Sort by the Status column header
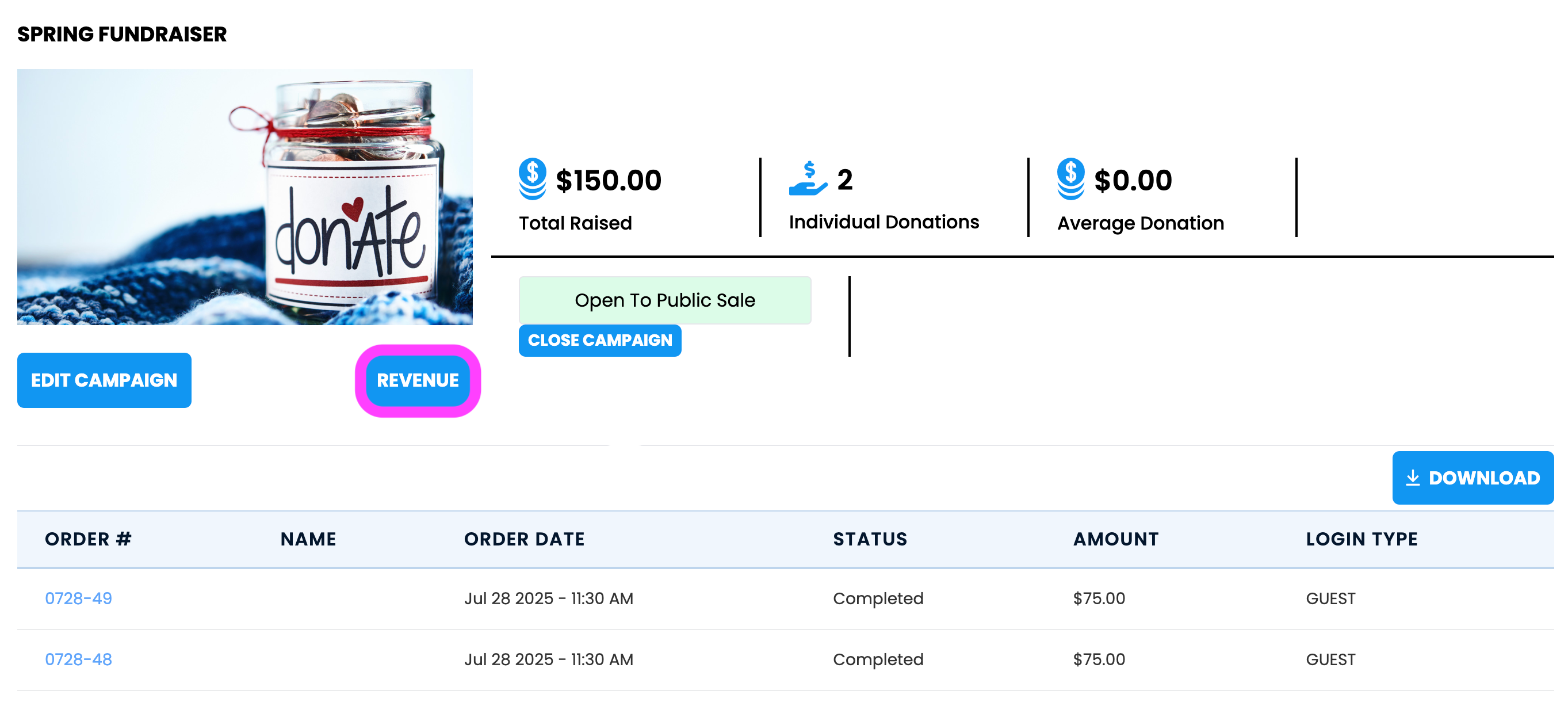This screenshot has width=1568, height=725. (x=870, y=539)
